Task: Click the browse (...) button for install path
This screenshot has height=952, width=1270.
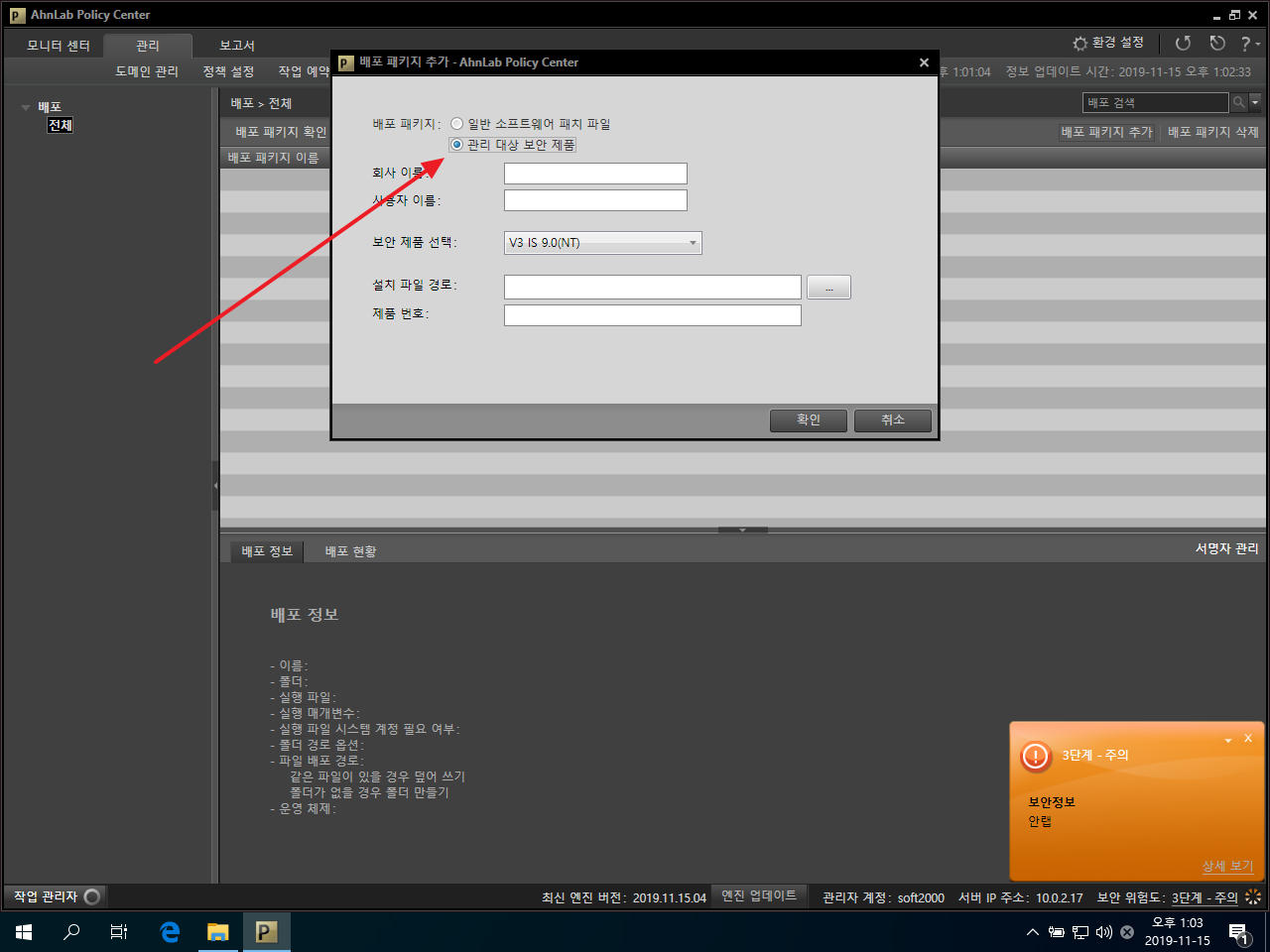Action: (828, 288)
